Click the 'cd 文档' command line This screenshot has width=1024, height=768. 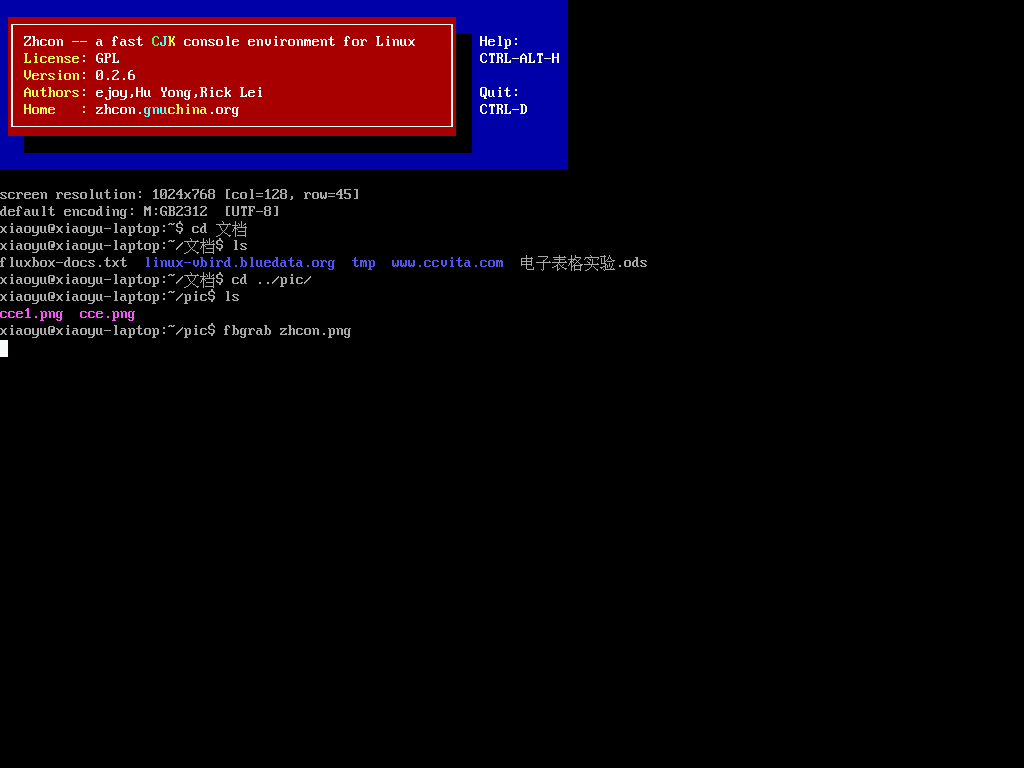[x=123, y=229]
